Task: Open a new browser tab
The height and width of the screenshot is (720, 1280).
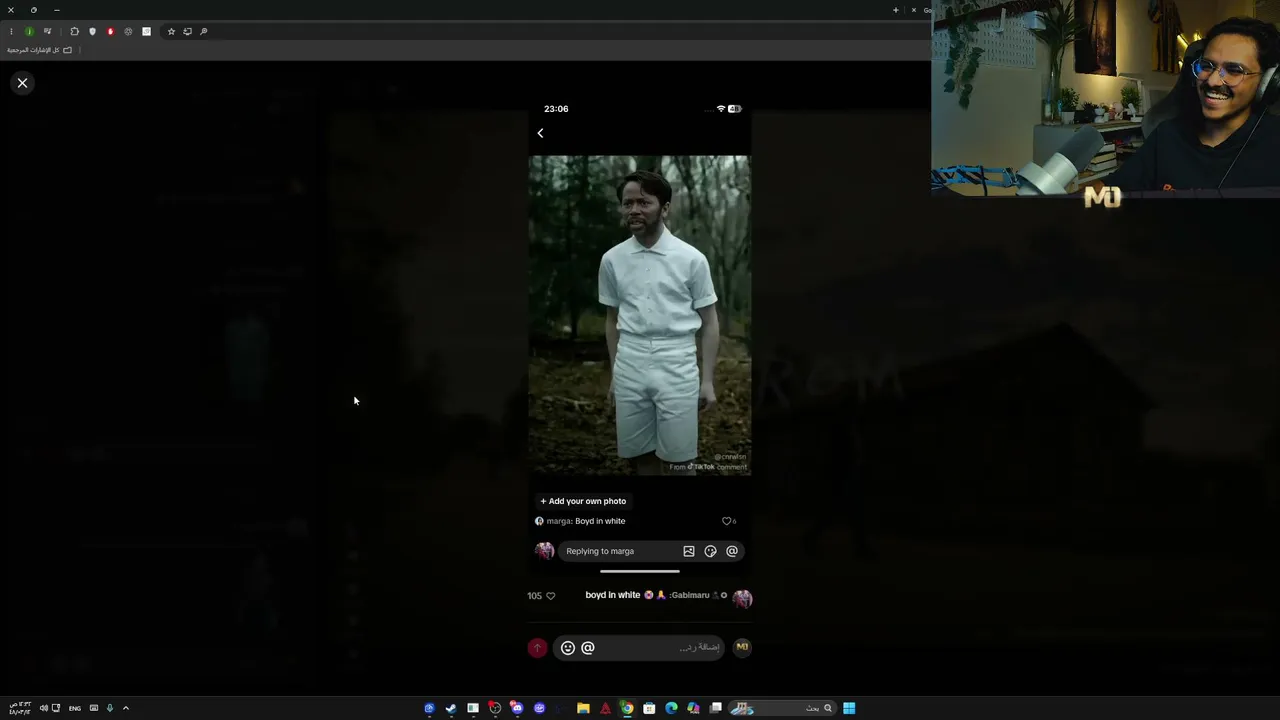Action: [895, 10]
